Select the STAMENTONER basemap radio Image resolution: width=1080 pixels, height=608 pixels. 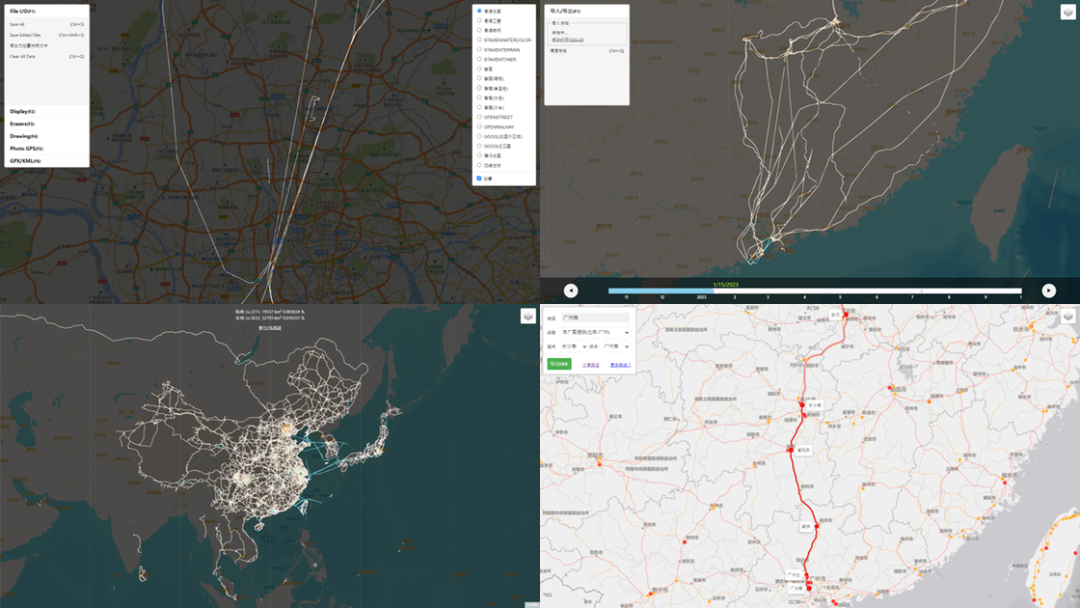[x=479, y=59]
